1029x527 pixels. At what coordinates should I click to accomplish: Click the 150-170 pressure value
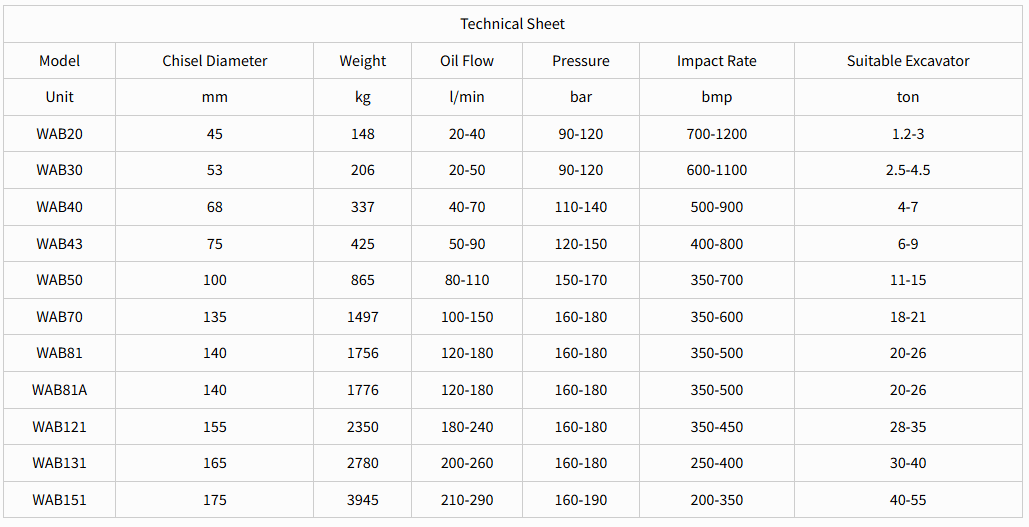[580, 280]
